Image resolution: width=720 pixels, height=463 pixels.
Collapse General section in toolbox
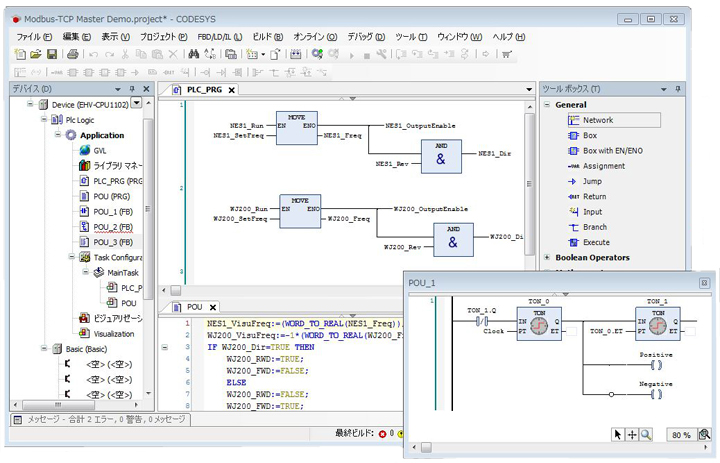[x=547, y=104]
